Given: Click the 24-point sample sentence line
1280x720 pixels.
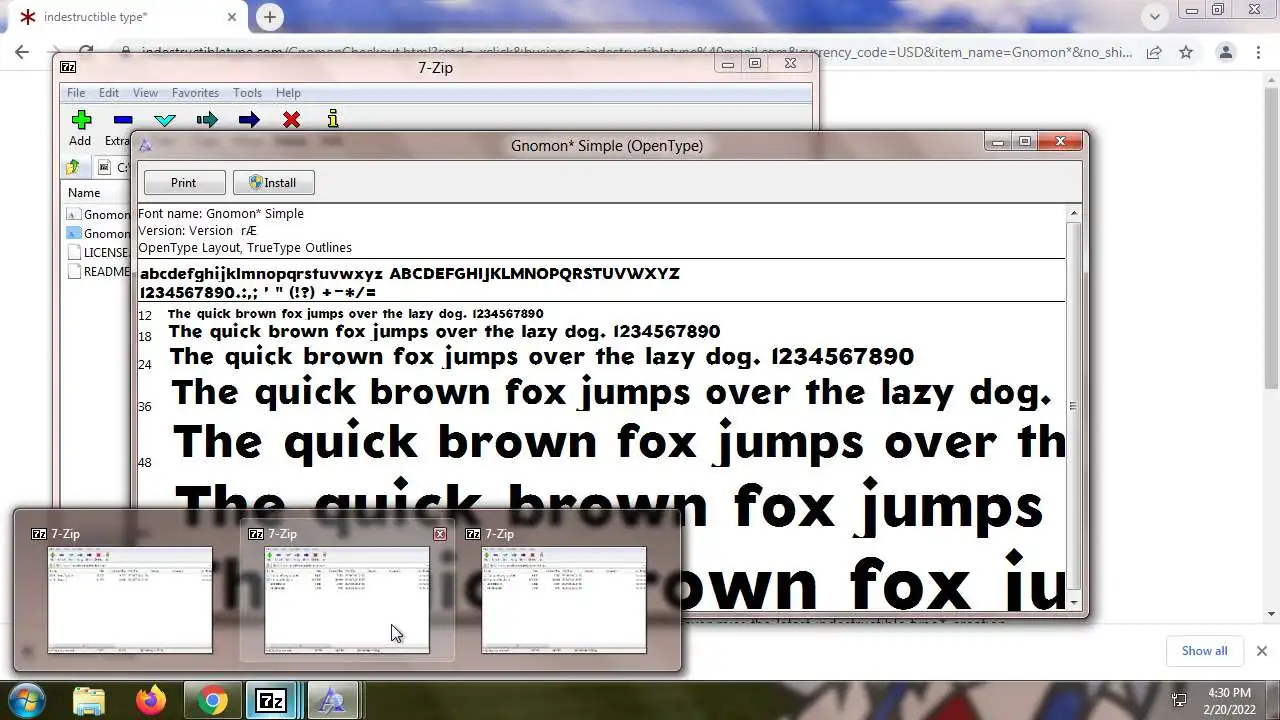Looking at the screenshot, I should tap(541, 357).
